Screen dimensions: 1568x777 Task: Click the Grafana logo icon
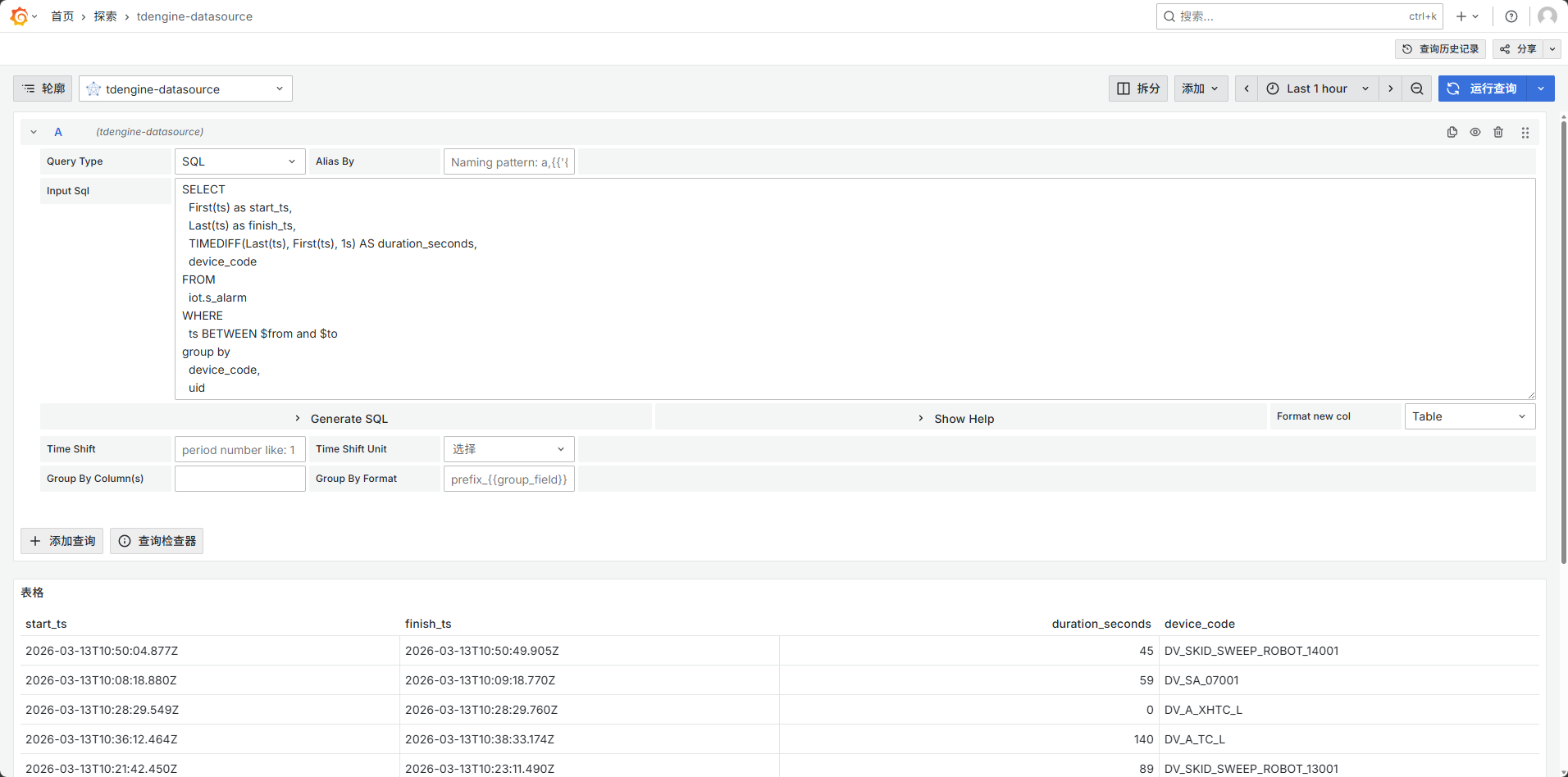pyautogui.click(x=19, y=16)
